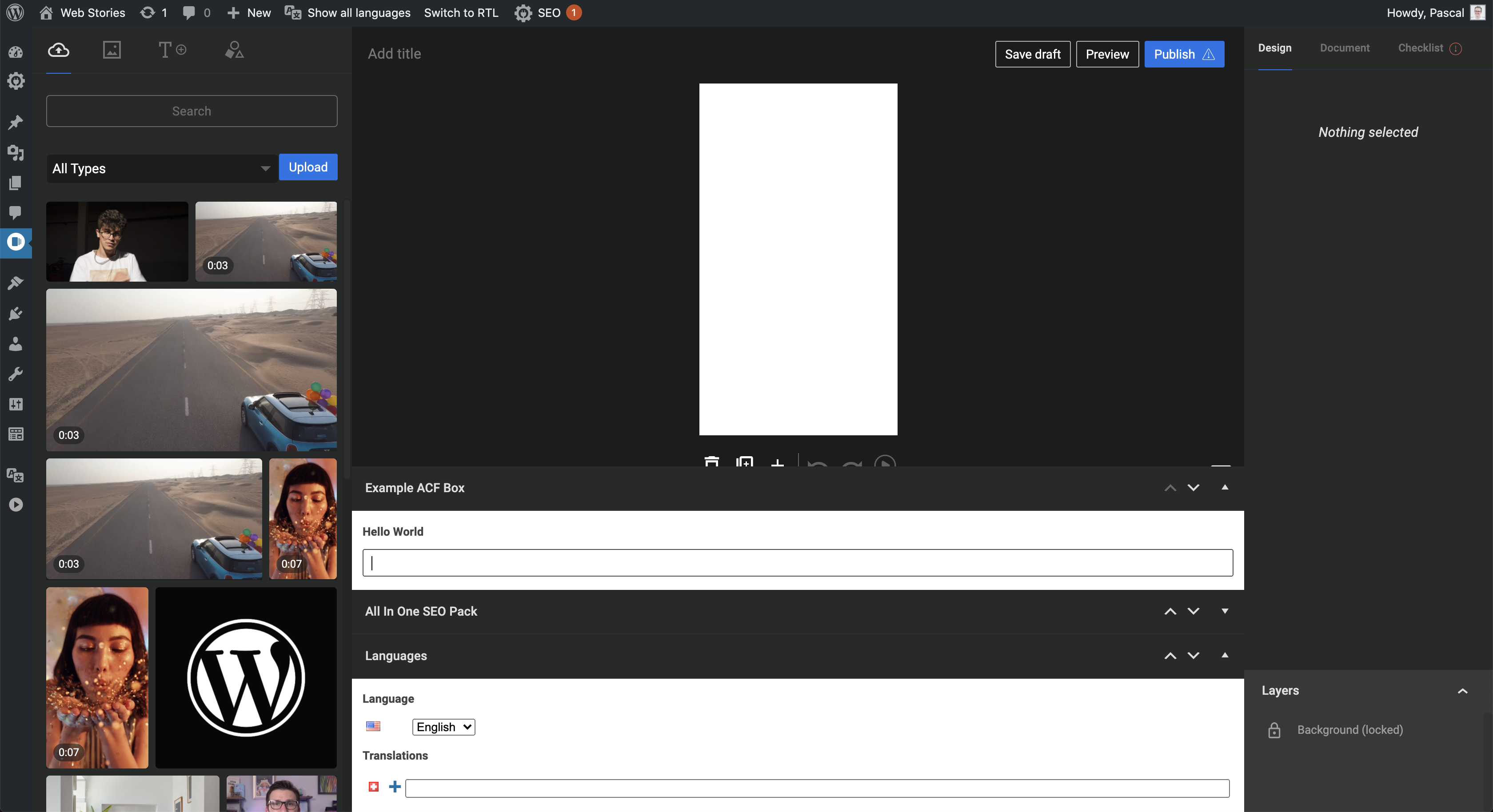Add a new blank page
This screenshot has width=1493, height=812.
[777, 464]
